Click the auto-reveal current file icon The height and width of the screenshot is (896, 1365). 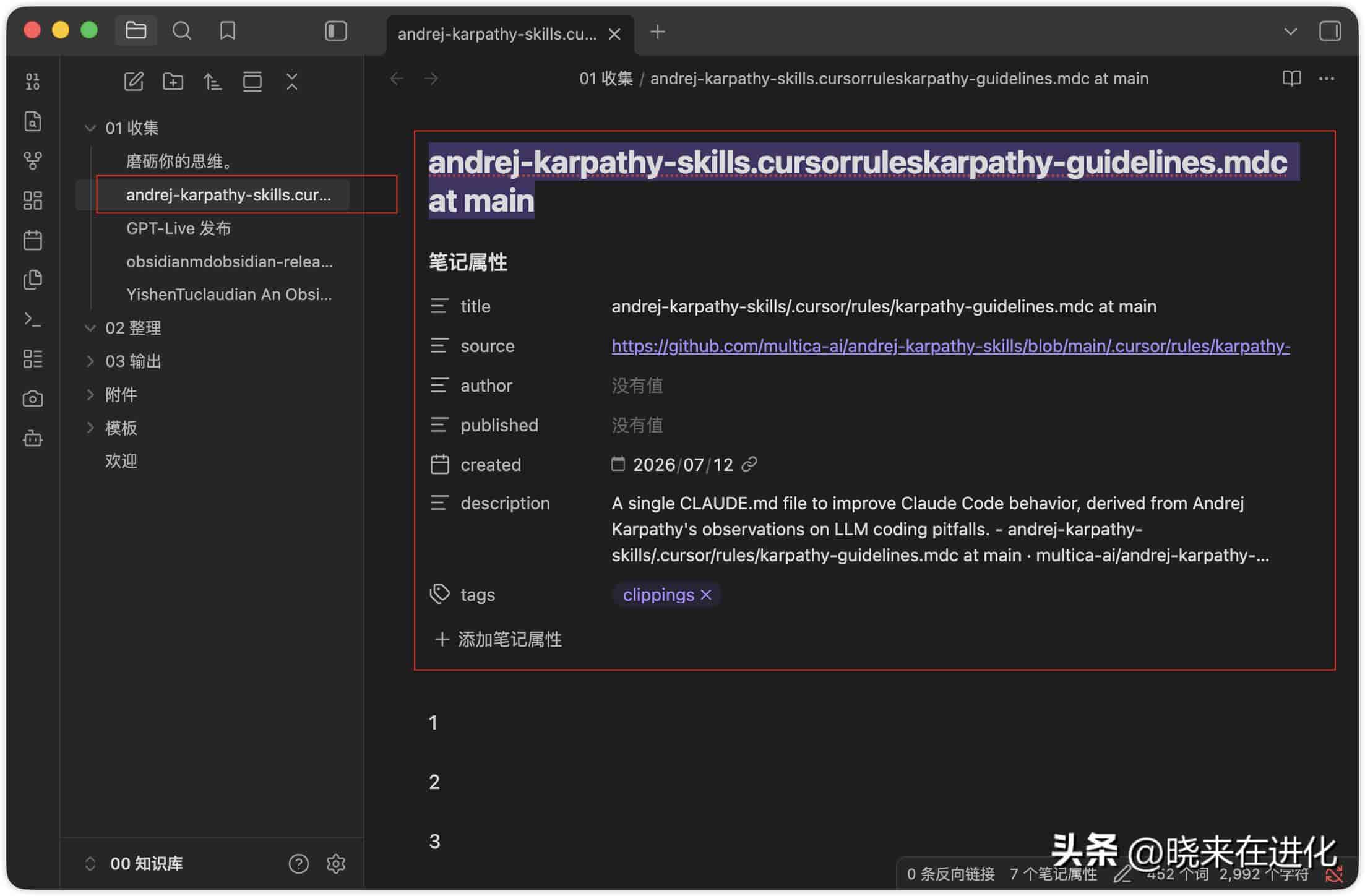(252, 82)
